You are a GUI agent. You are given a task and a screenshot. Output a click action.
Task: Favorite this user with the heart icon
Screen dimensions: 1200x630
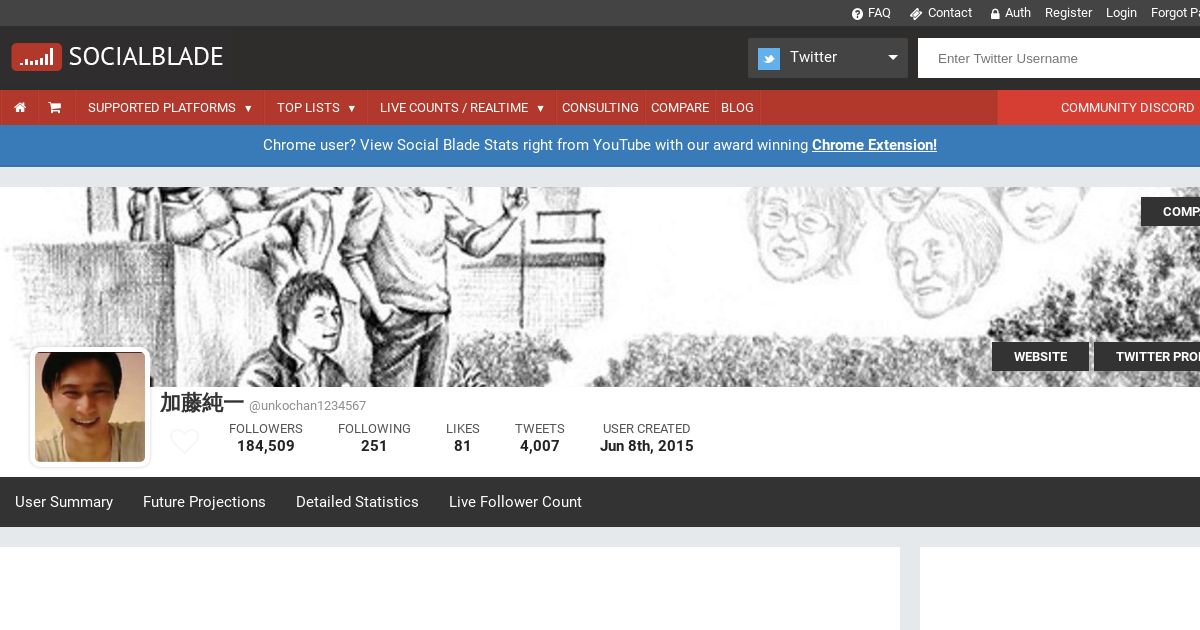coord(184,441)
